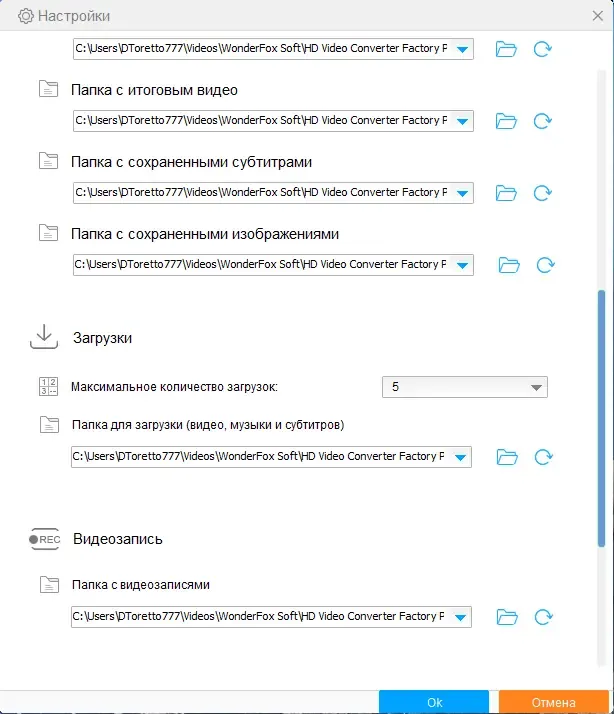This screenshot has width=614, height=714.
Task: Expand the видеозаписями folder path dropdown
Action: tap(460, 617)
